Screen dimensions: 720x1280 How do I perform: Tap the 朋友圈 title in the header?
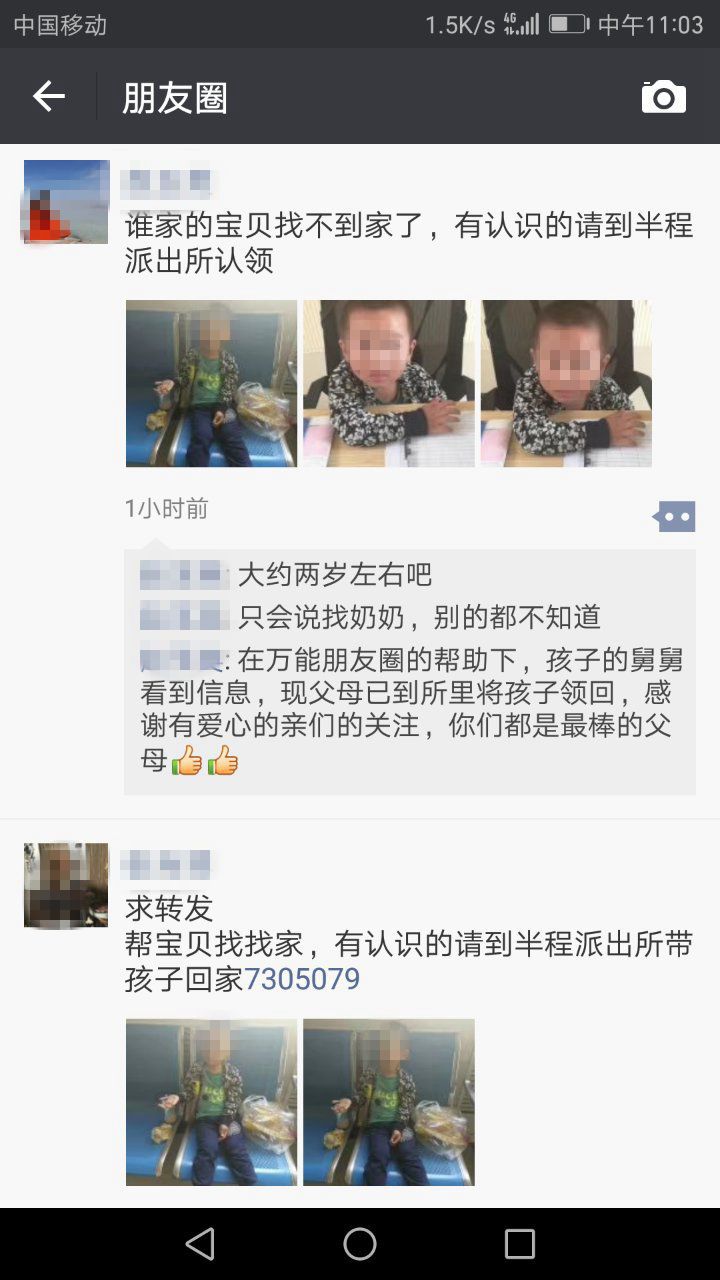tap(175, 98)
